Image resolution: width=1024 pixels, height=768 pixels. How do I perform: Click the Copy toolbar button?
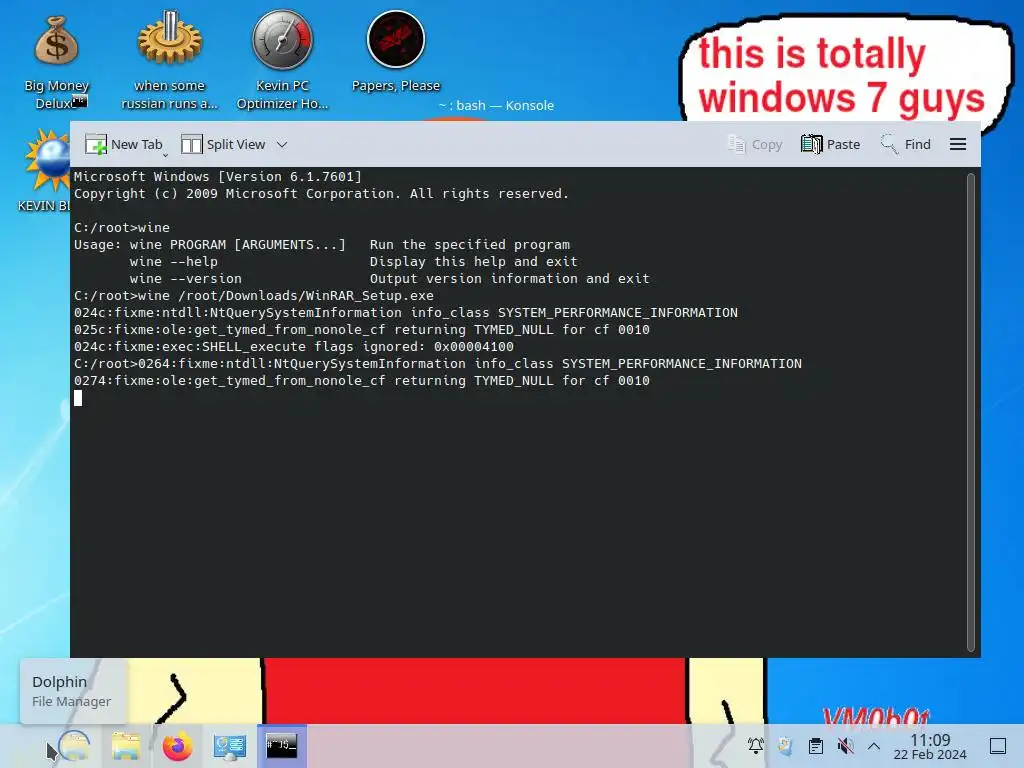click(x=755, y=144)
